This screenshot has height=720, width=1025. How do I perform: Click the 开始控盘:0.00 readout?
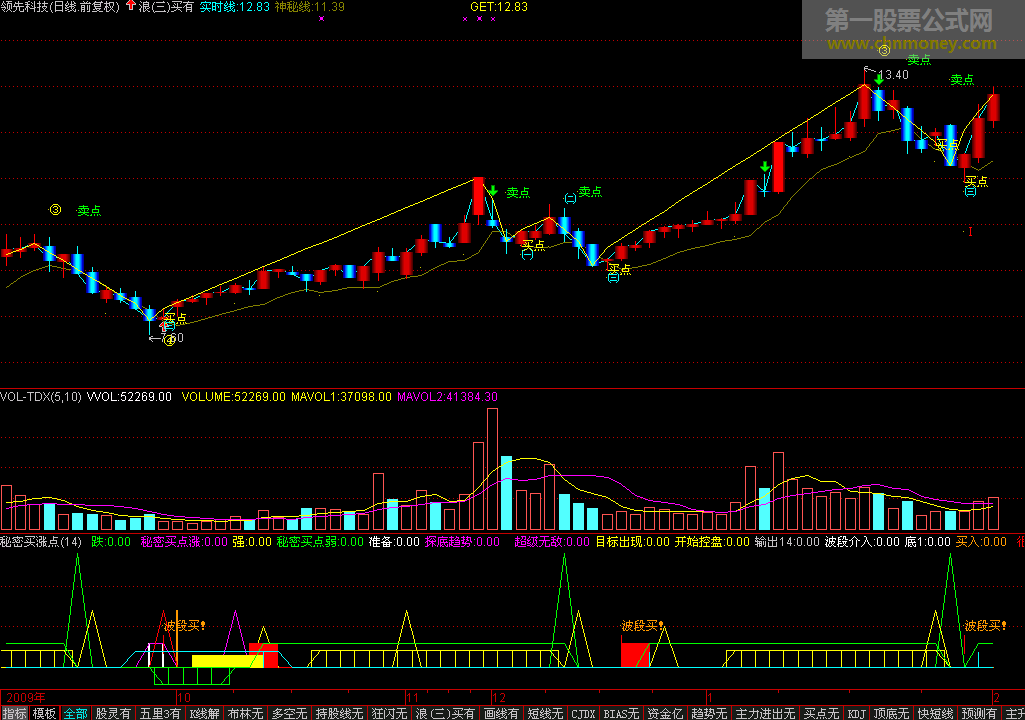(x=713, y=542)
